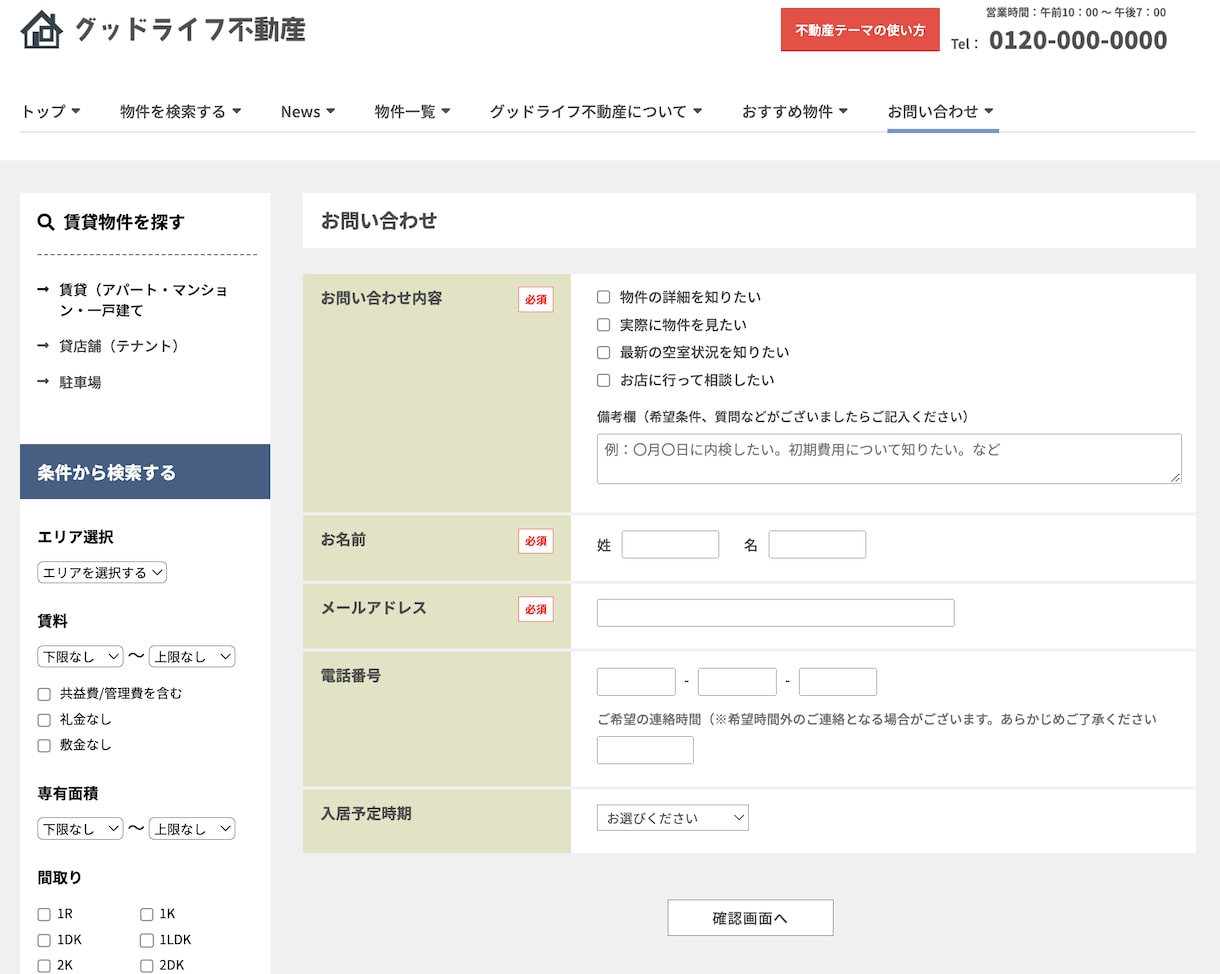This screenshot has width=1220, height=974.
Task: Click 条件から検索する heading
Action: [x=106, y=472]
